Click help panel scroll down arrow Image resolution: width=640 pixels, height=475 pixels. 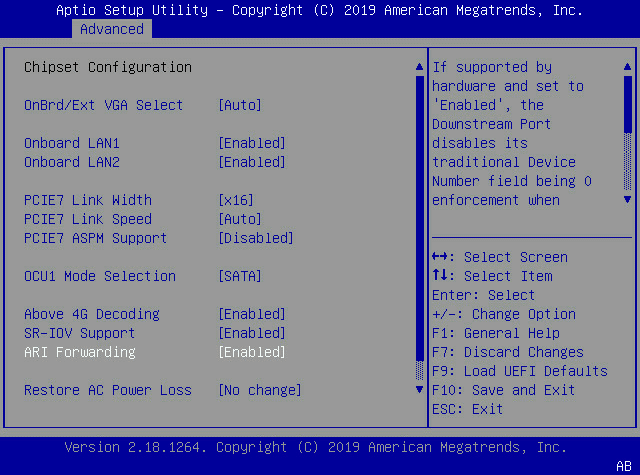click(627, 200)
